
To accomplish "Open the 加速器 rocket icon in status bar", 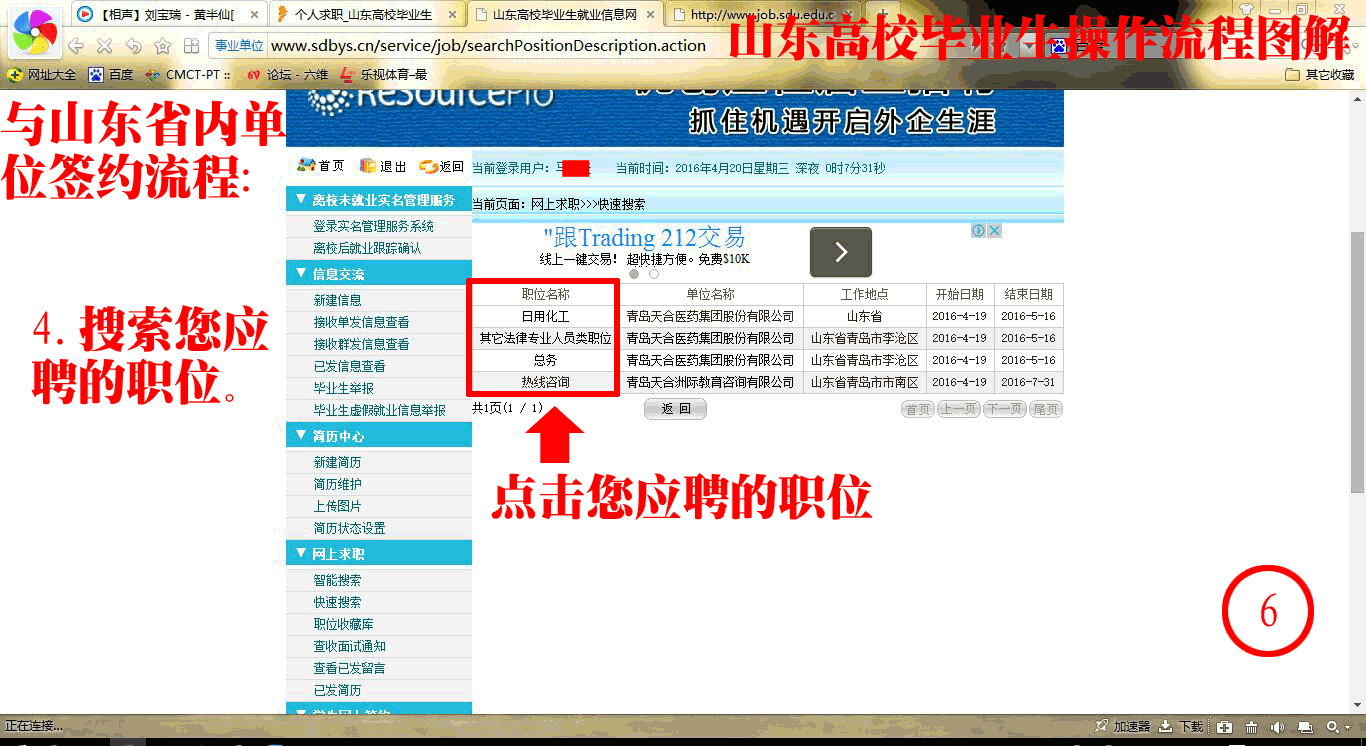I will pyautogui.click(x=1123, y=727).
